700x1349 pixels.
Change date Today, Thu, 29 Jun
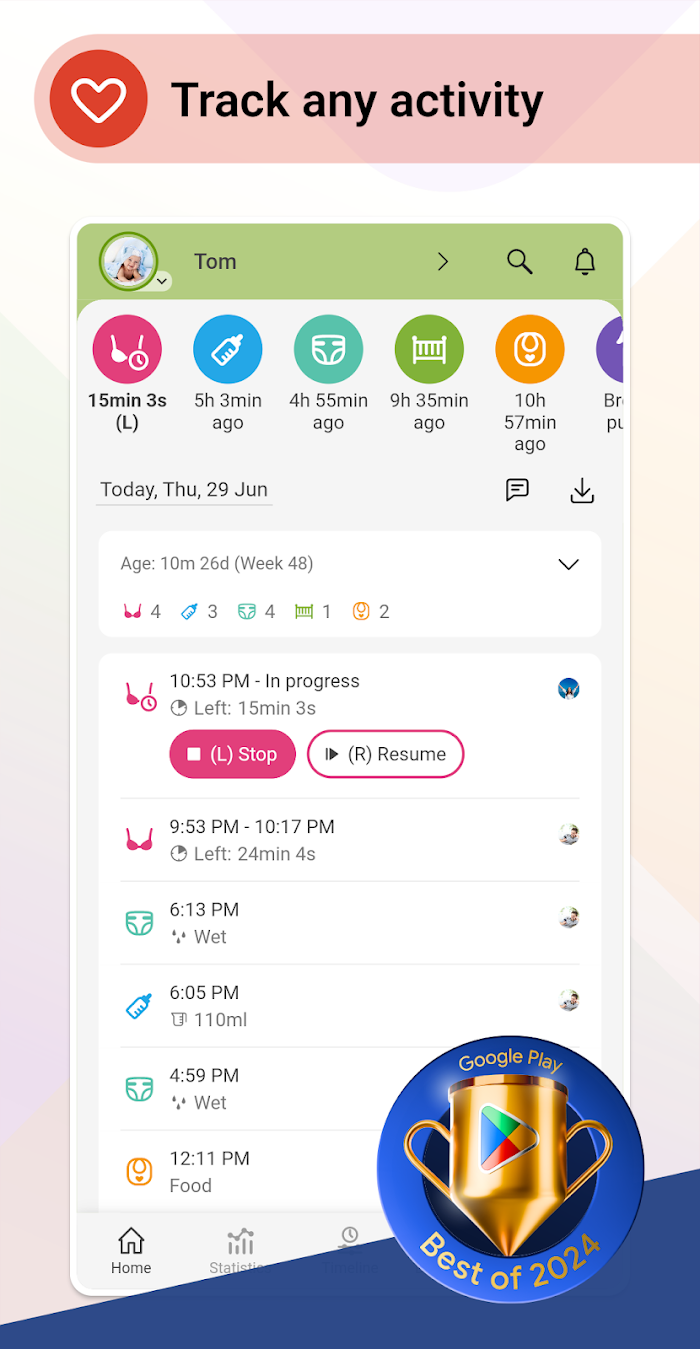tap(184, 490)
